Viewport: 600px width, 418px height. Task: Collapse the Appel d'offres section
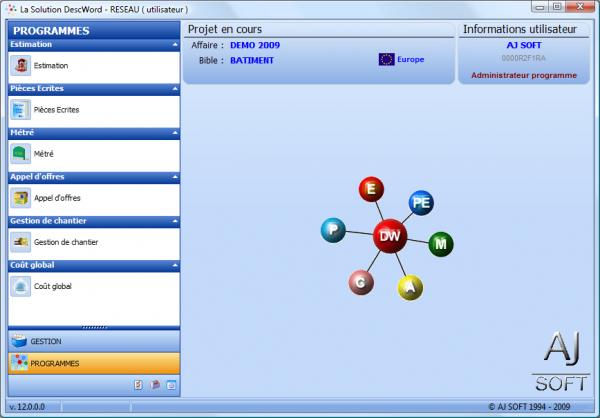pyautogui.click(x=175, y=177)
